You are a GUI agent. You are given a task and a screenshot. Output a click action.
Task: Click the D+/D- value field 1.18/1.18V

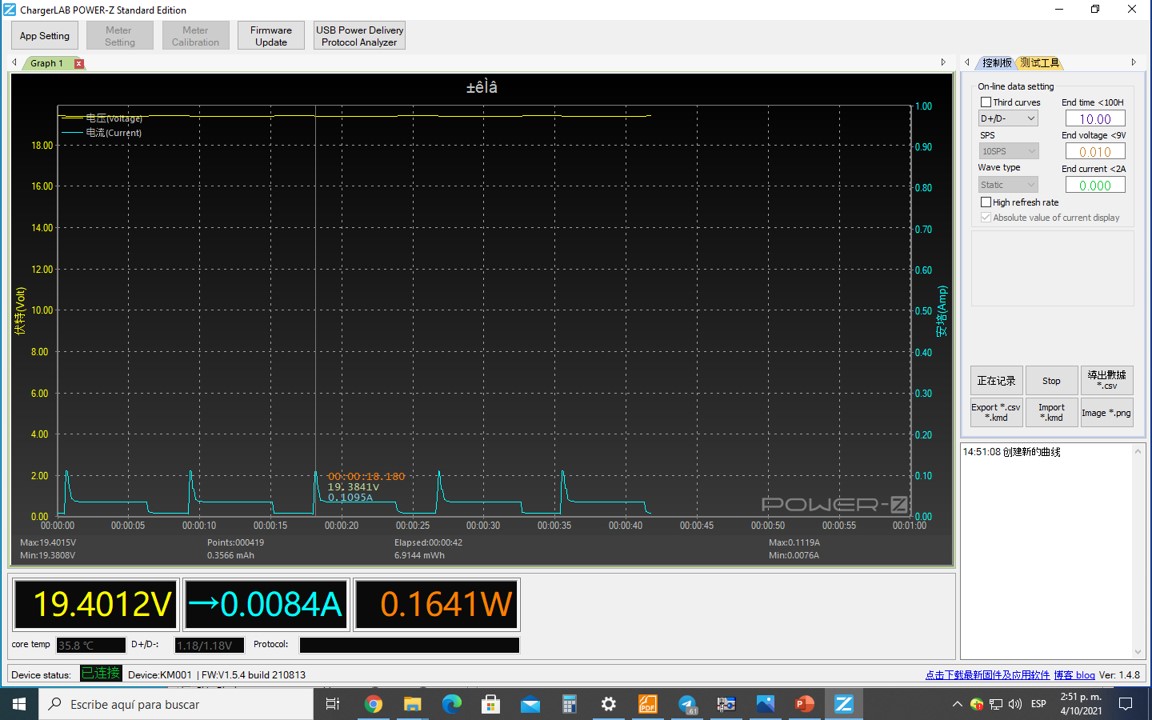tap(209, 645)
